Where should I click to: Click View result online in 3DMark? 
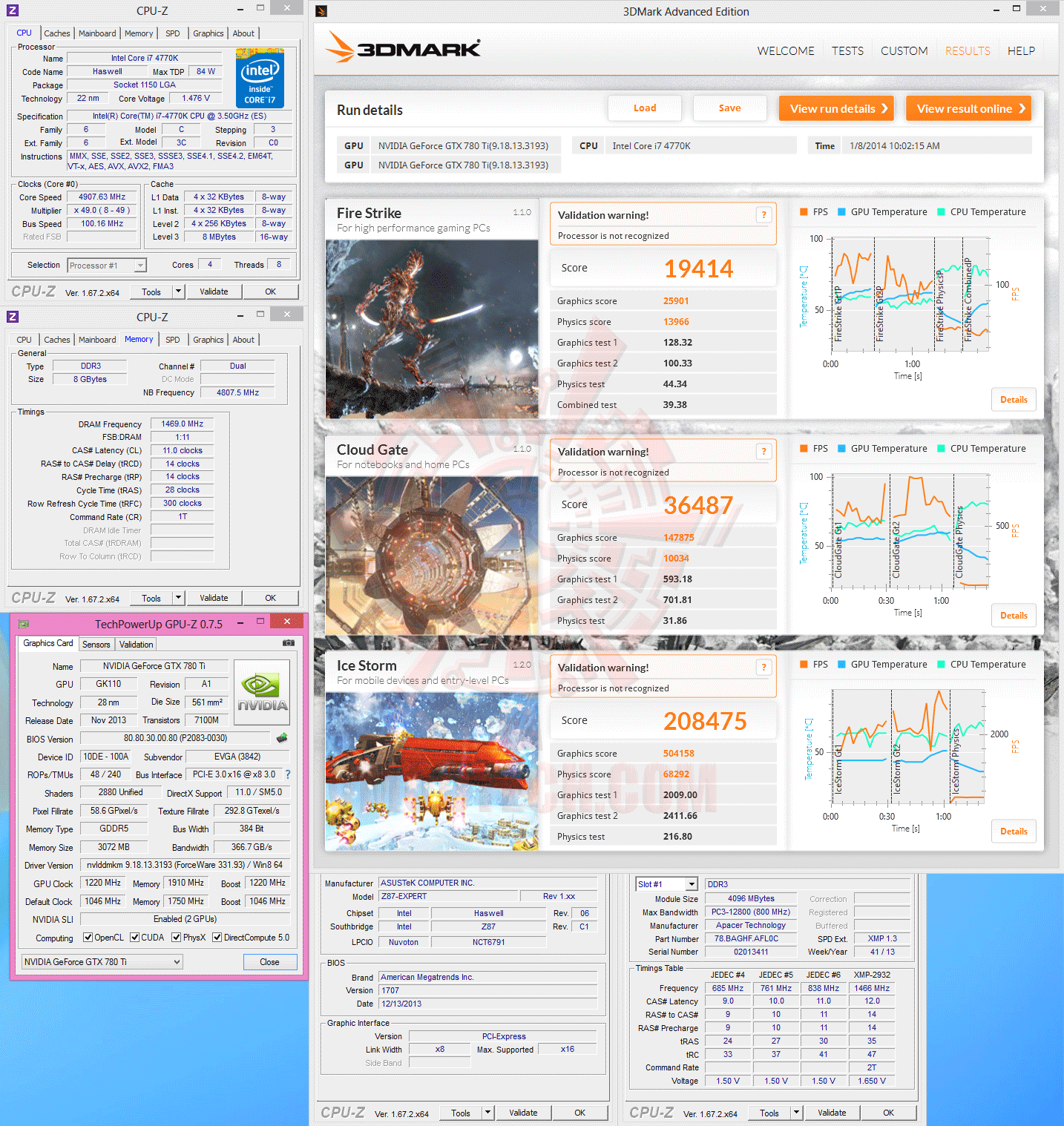pyautogui.click(x=968, y=108)
